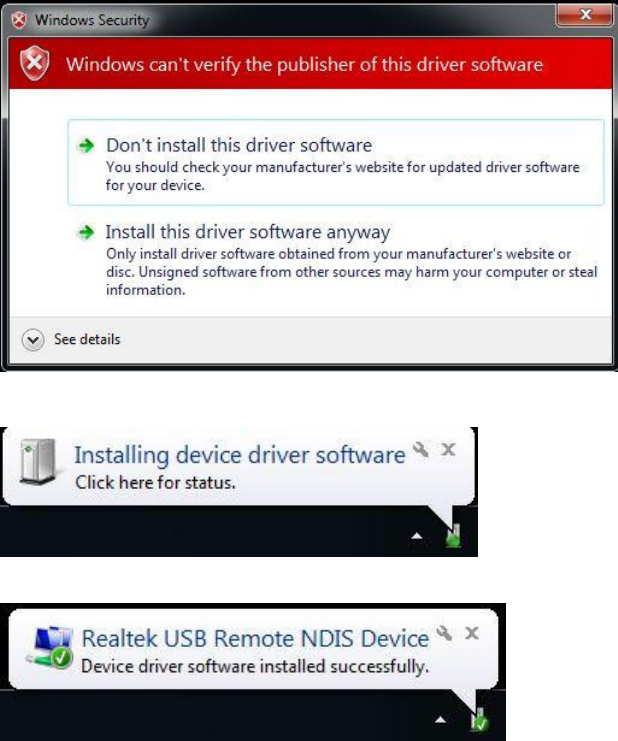Expand See details chevron
The image size is (618, 741).
coord(33,340)
